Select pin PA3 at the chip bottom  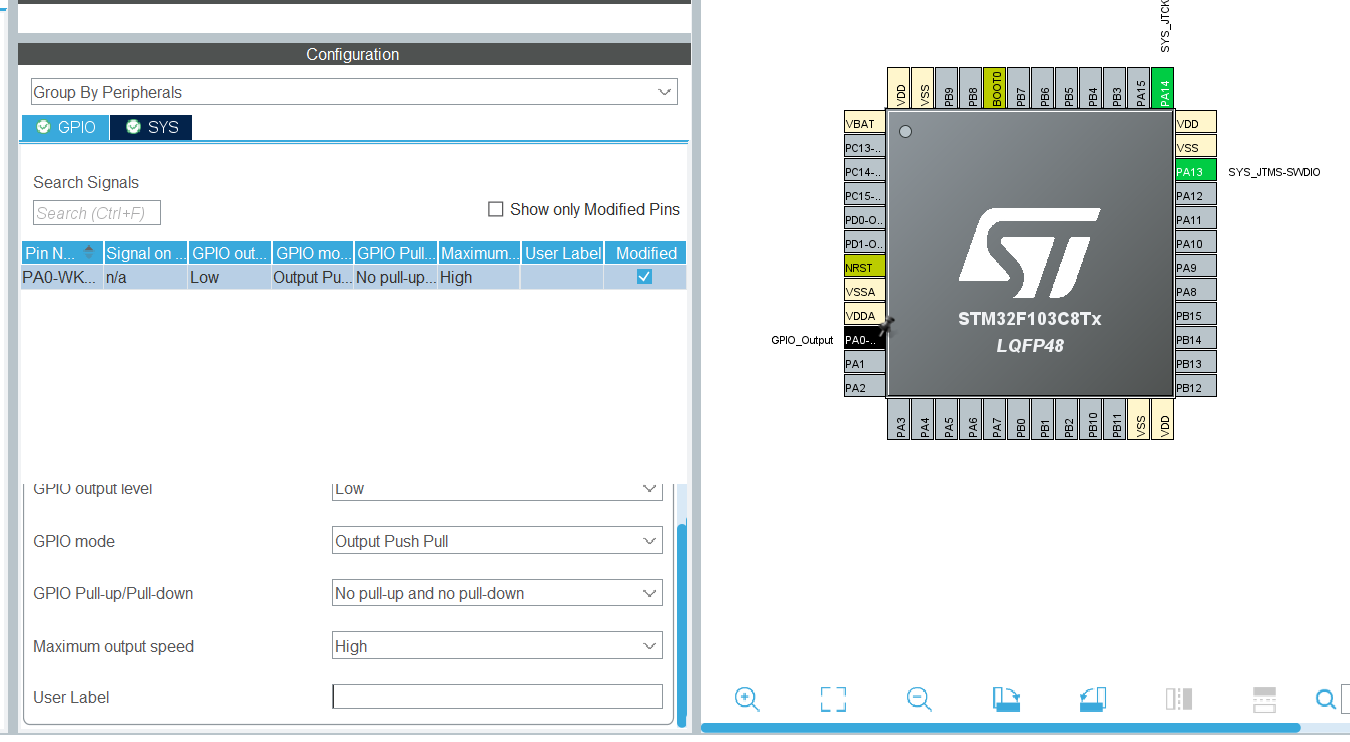[899, 419]
